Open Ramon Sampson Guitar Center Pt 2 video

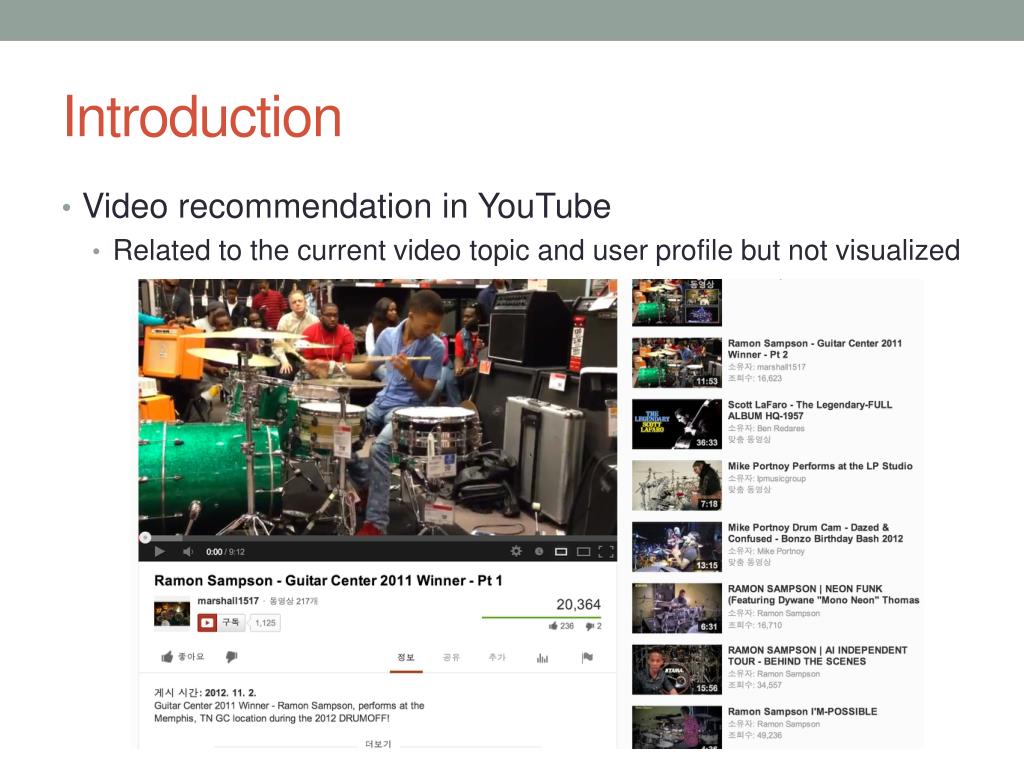coord(815,349)
